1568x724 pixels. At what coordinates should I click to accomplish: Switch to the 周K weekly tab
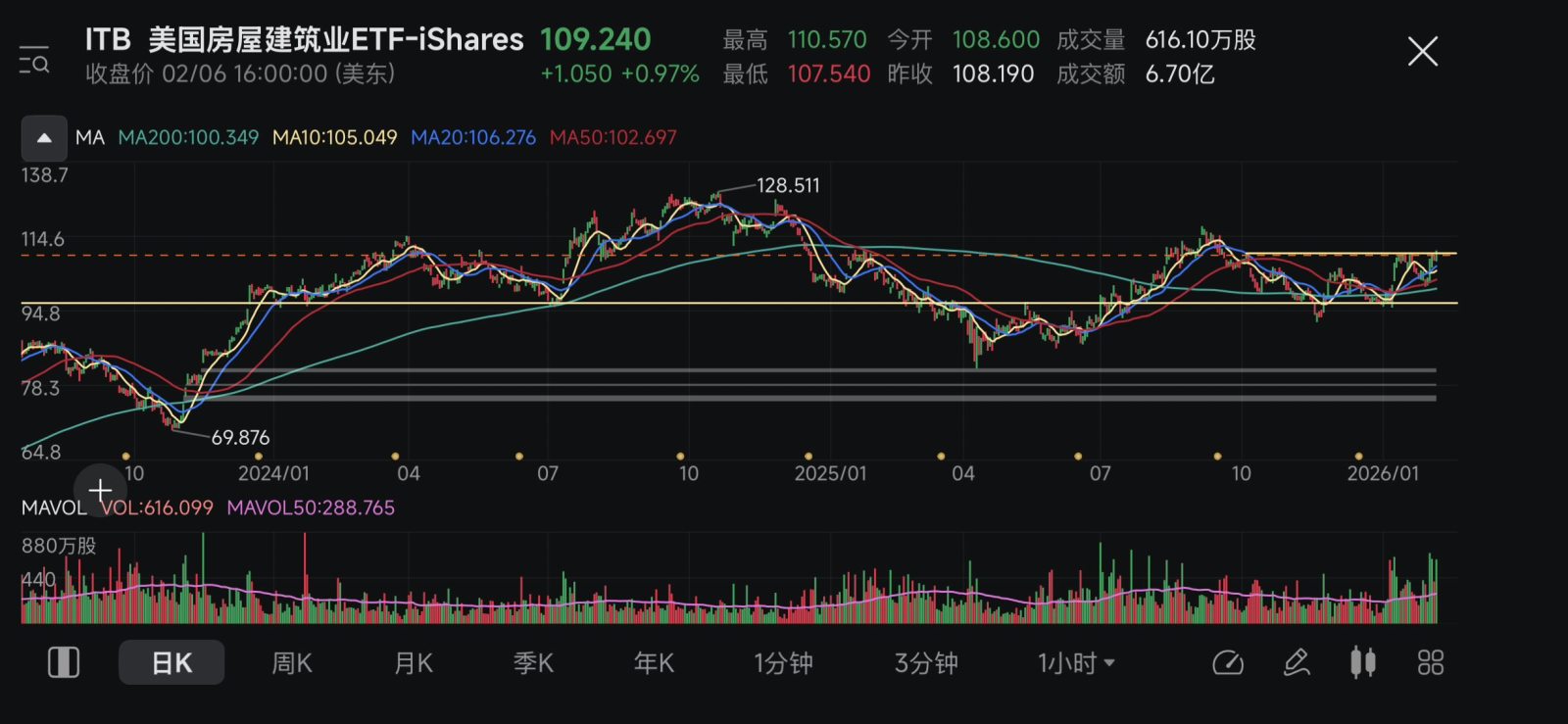click(292, 663)
